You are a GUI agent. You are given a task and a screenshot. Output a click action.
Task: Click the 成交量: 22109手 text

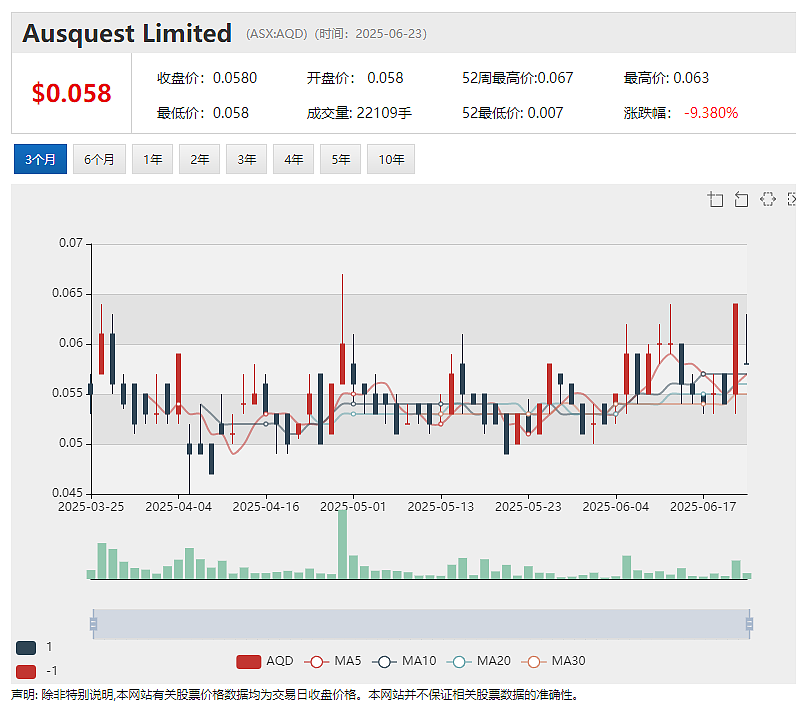click(359, 113)
